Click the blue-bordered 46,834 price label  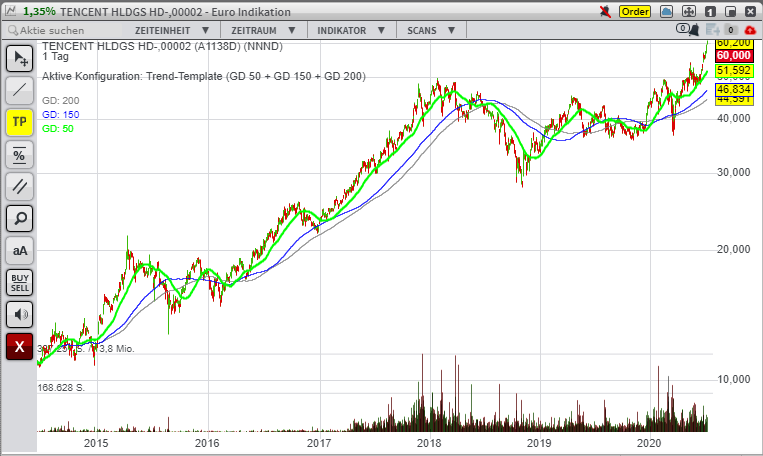[x=734, y=90]
